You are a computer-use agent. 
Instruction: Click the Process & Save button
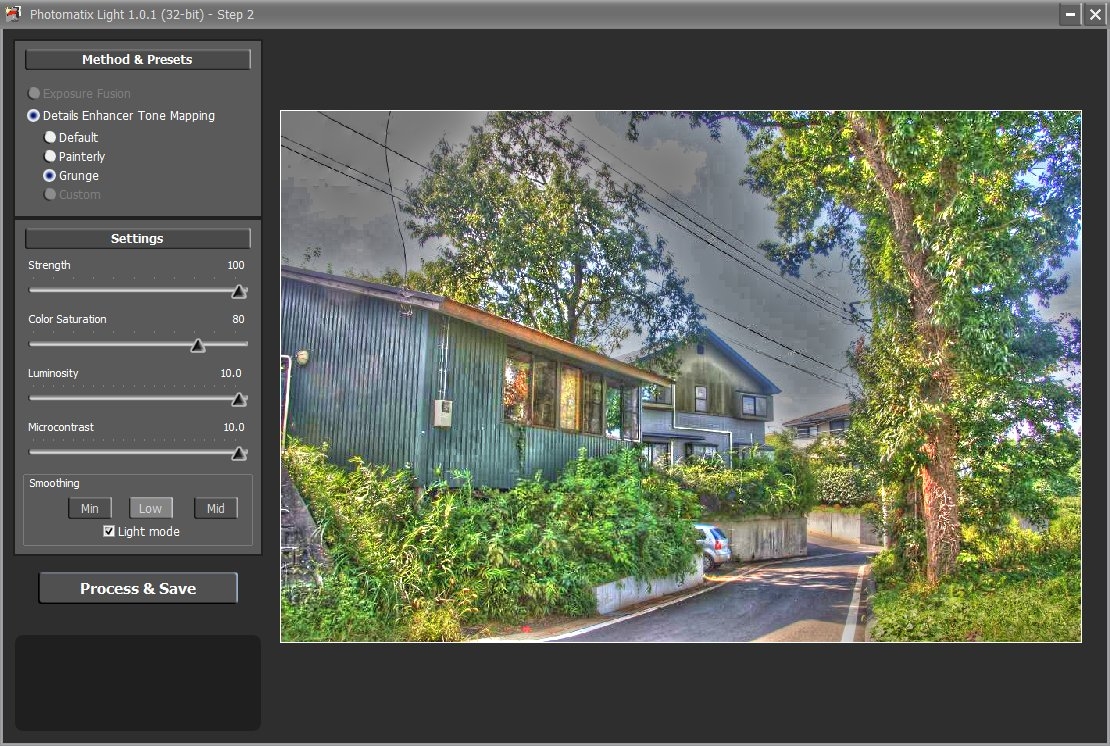point(138,588)
